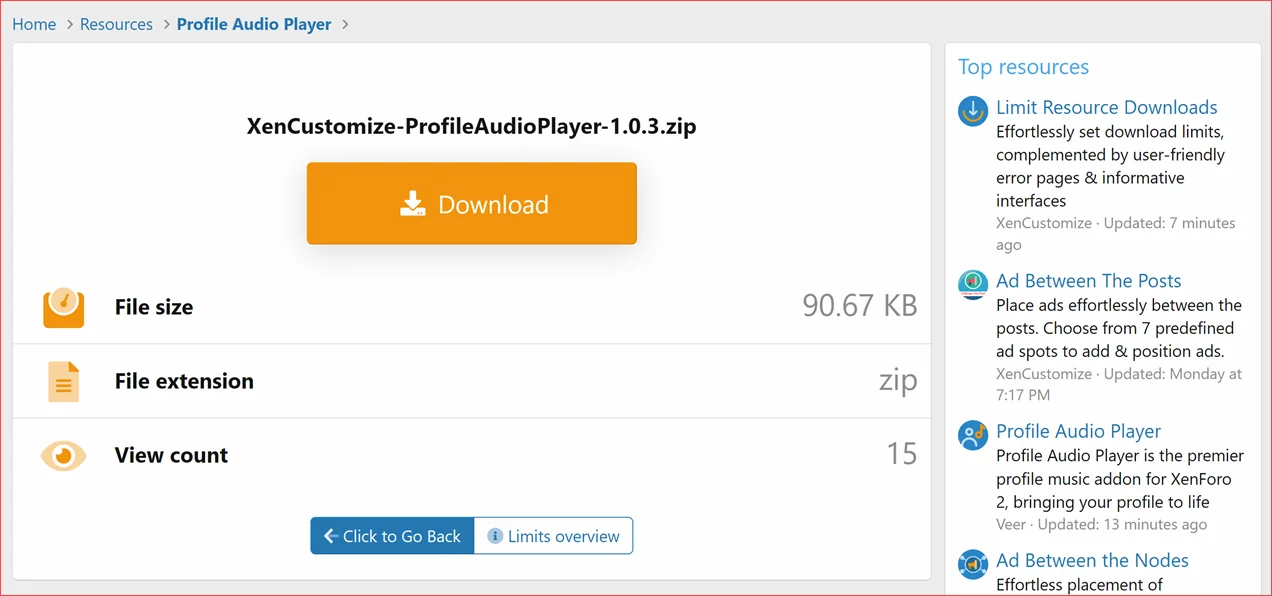The height and width of the screenshot is (596, 1272).
Task: Click the back arrow in Click to Go Back
Action: (x=331, y=535)
